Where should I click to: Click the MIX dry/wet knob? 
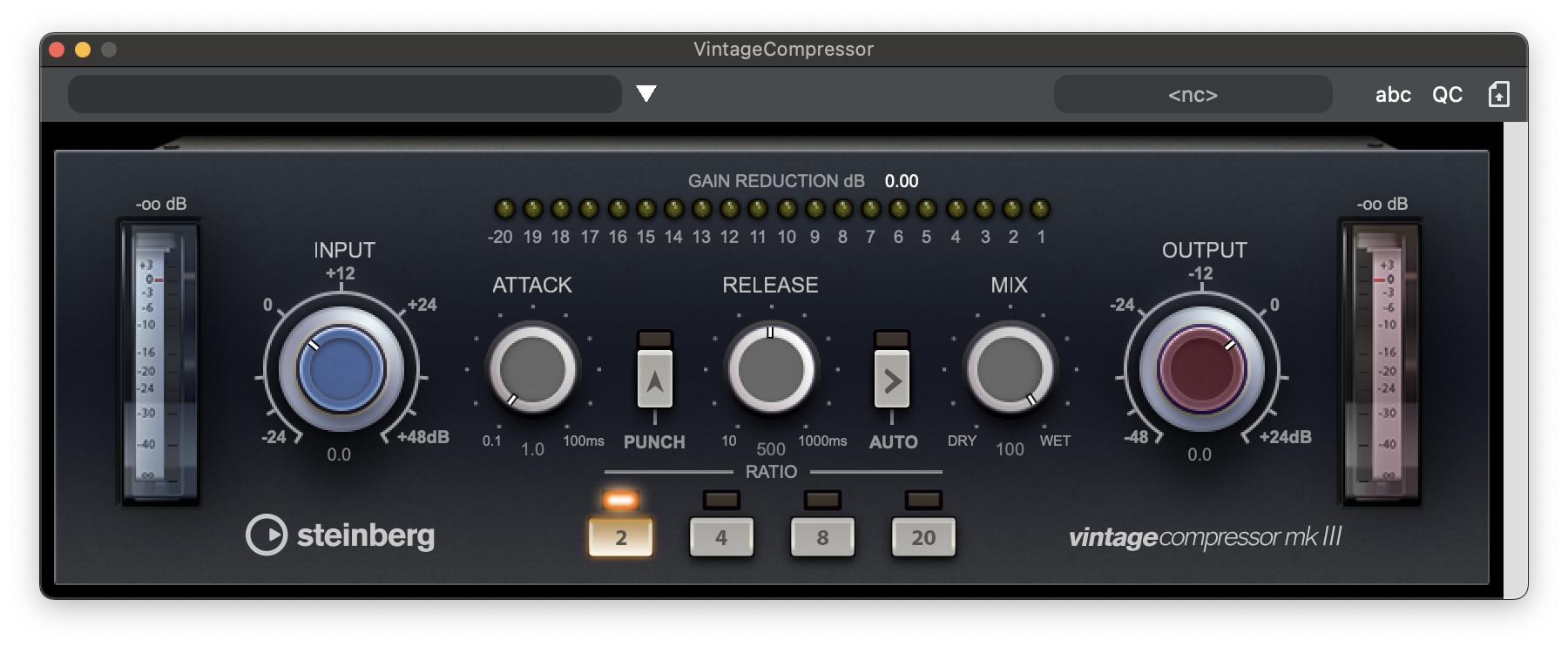click(x=1009, y=369)
